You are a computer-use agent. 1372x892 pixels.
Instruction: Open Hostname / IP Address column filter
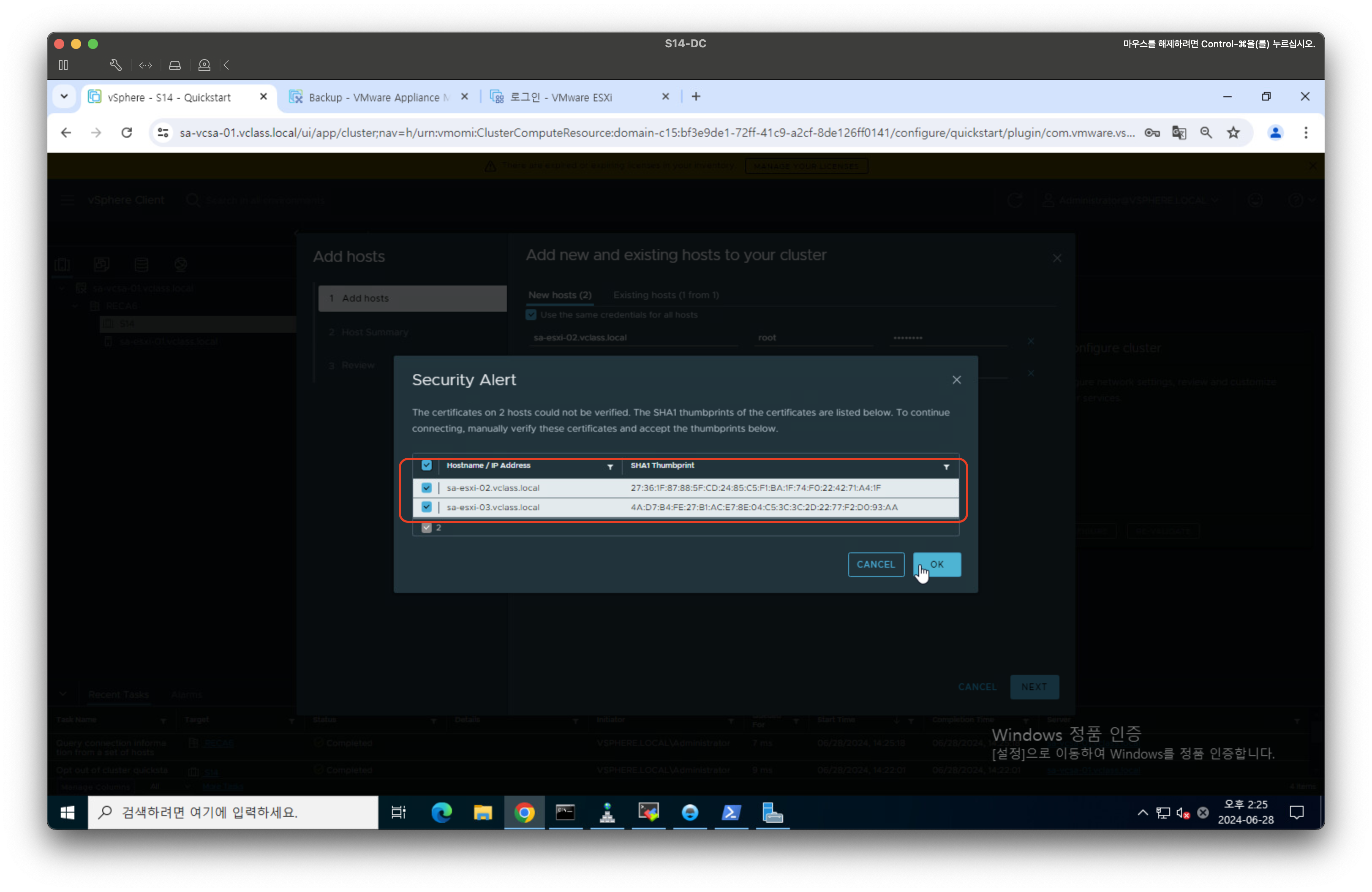click(x=610, y=467)
